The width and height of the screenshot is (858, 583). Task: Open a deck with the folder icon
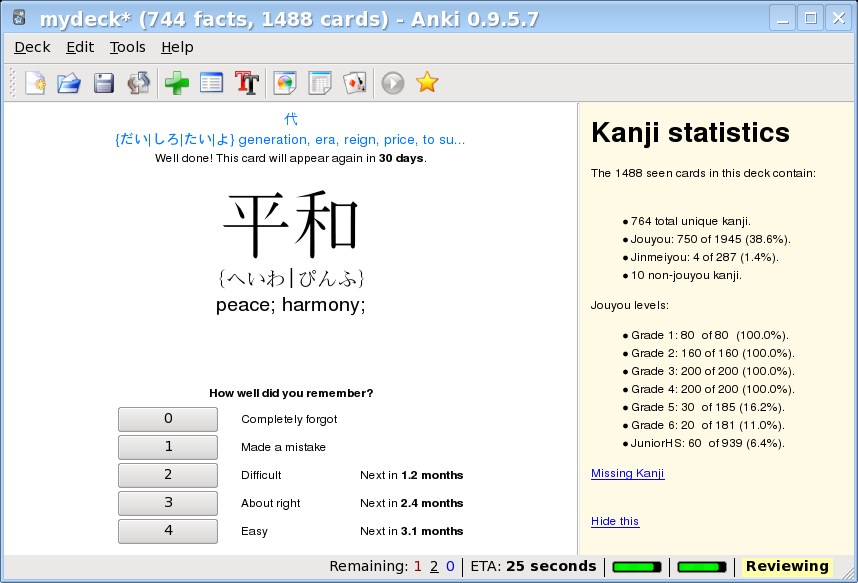point(68,83)
